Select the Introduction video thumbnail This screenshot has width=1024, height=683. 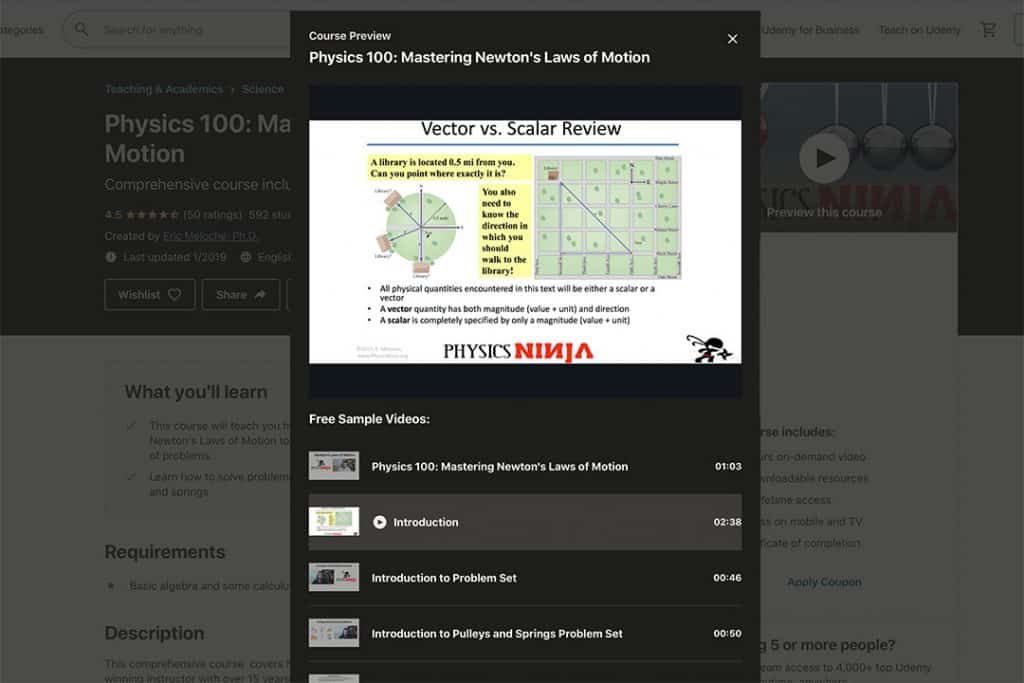click(x=334, y=522)
